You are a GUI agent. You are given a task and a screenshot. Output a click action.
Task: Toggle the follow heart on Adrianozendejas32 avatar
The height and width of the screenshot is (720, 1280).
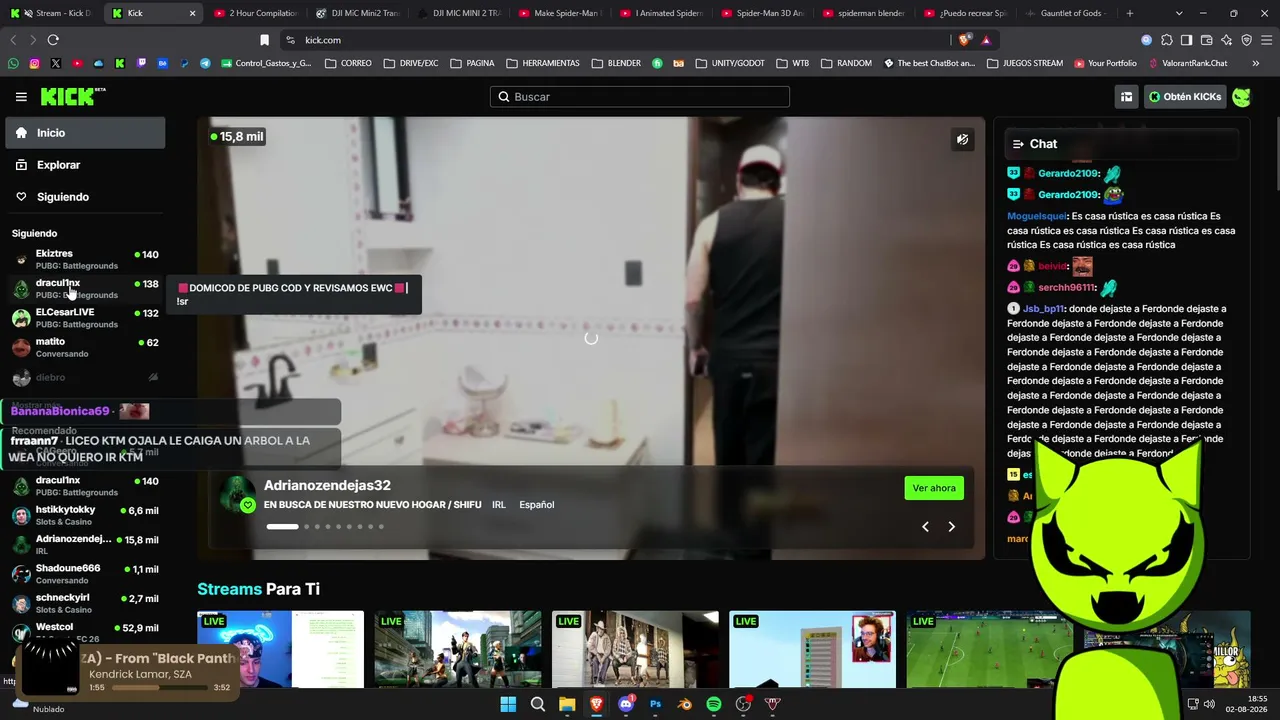tap(248, 505)
